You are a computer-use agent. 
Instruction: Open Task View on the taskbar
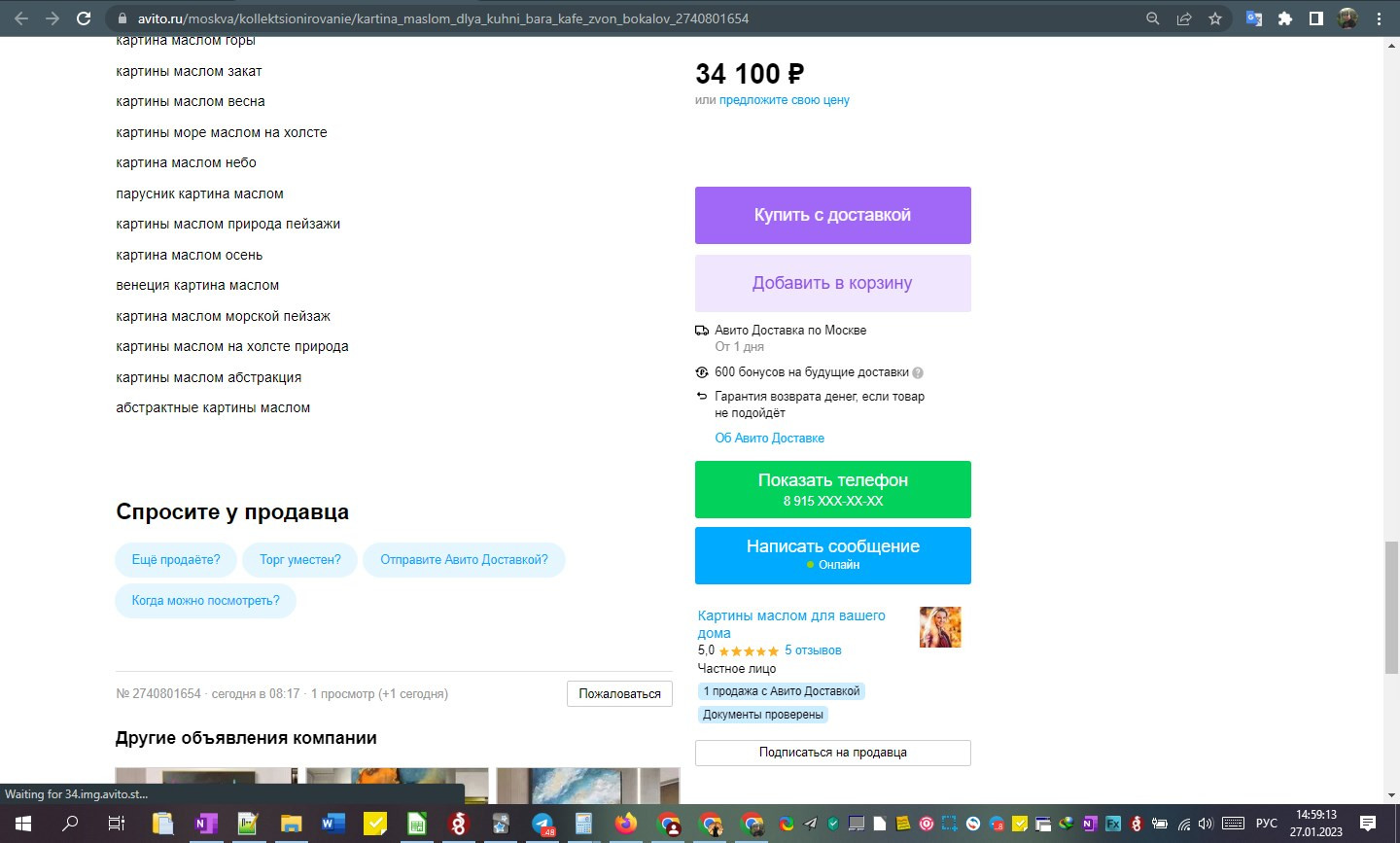[x=116, y=824]
